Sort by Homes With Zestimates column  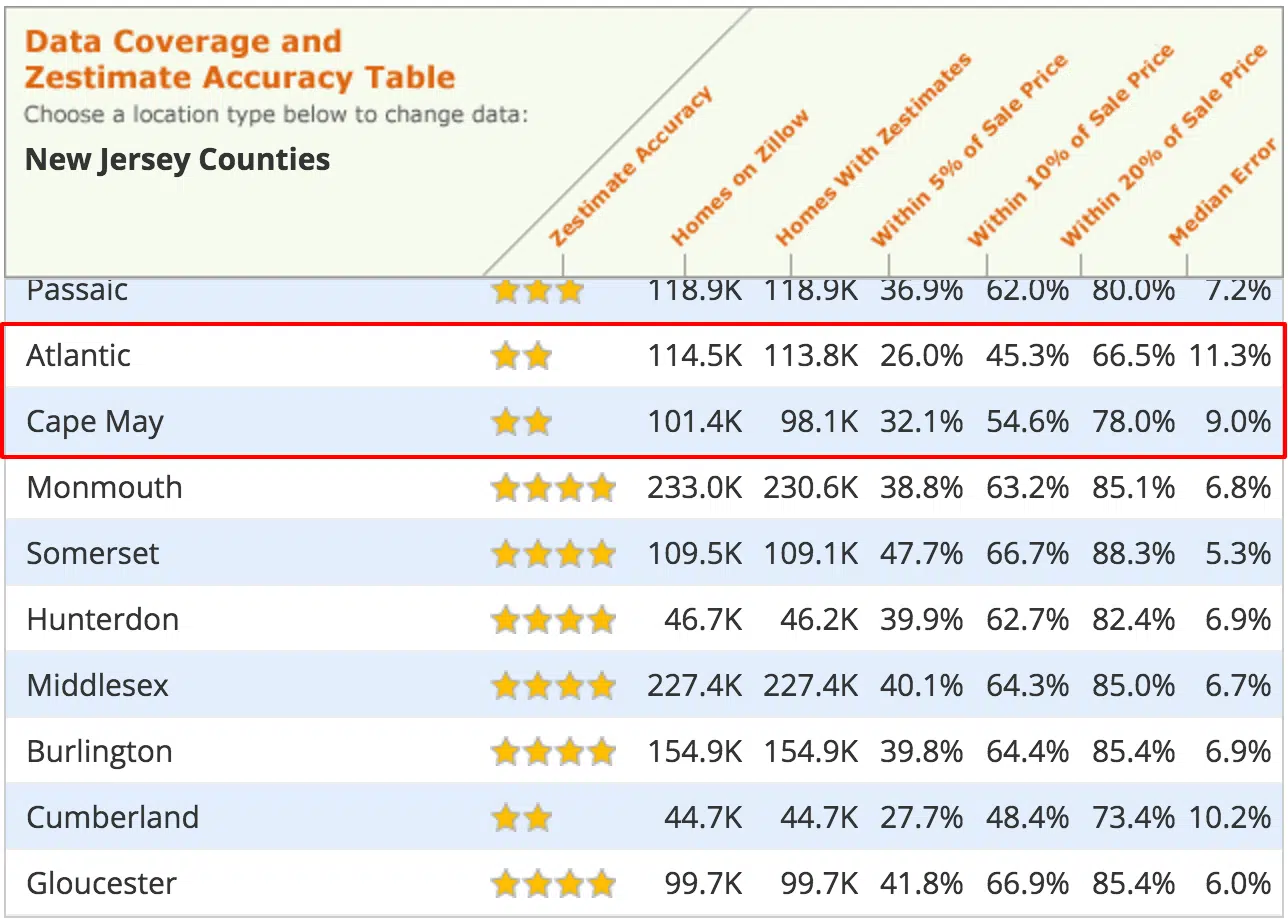873,150
